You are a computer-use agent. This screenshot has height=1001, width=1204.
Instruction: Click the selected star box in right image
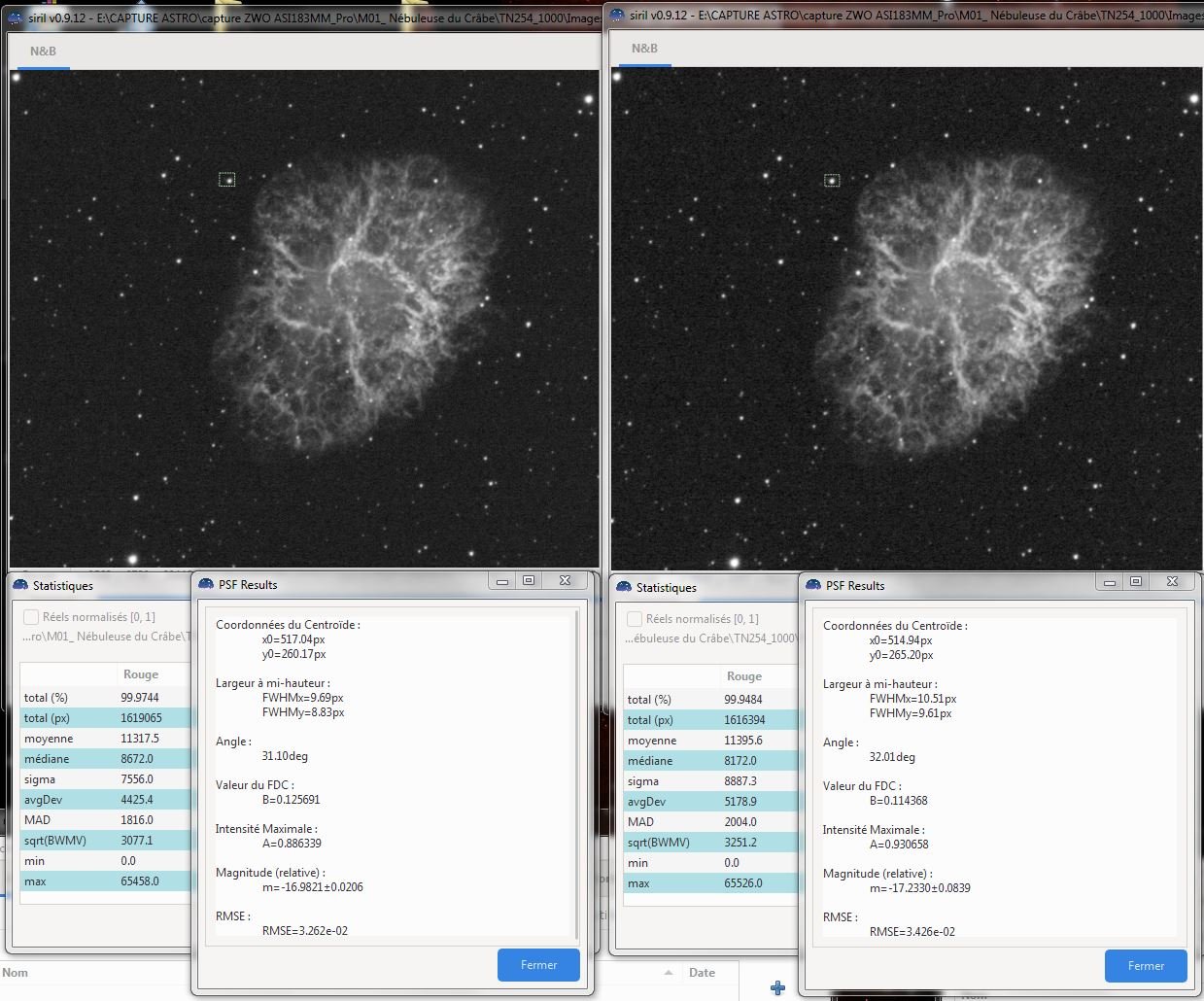(x=832, y=180)
